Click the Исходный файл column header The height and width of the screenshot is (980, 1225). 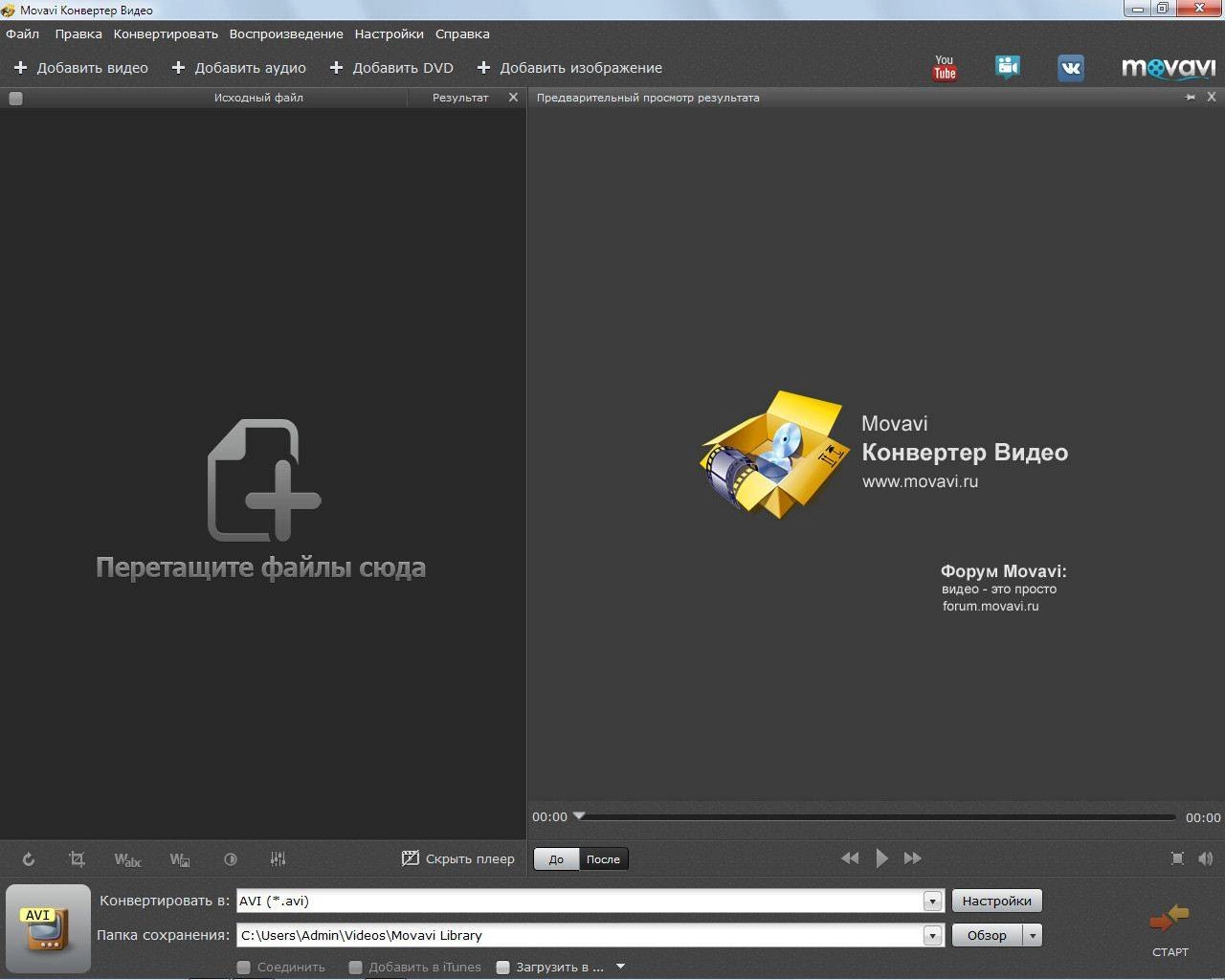tap(258, 98)
